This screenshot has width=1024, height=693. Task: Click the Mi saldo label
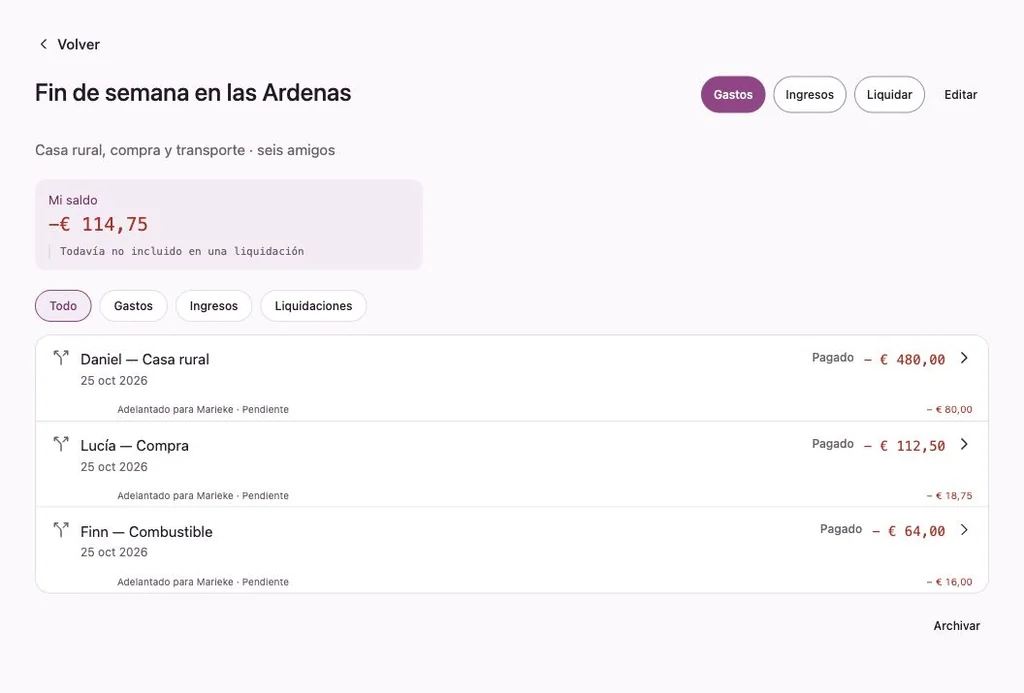click(x=73, y=201)
